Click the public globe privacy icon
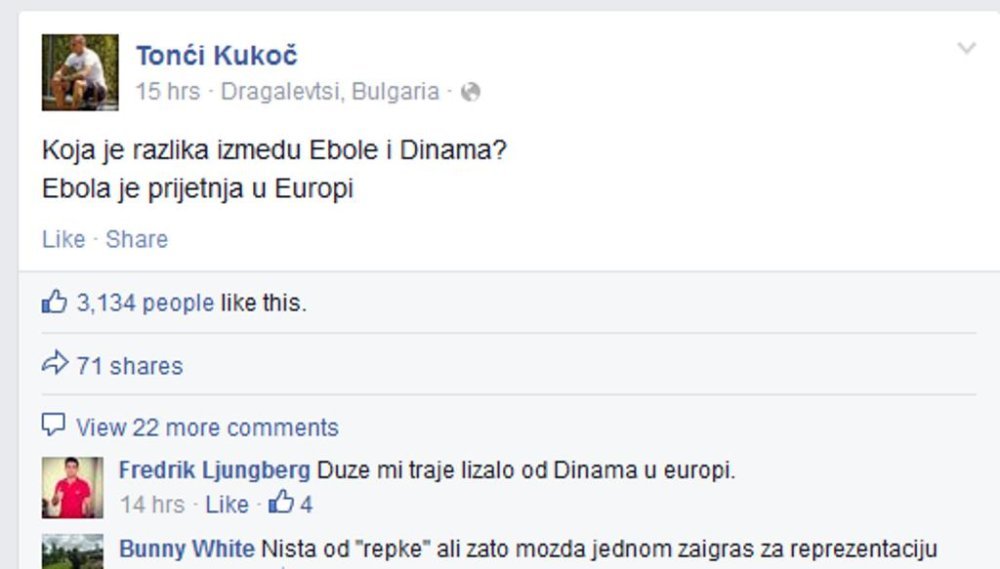The image size is (1000, 569). pos(471,92)
